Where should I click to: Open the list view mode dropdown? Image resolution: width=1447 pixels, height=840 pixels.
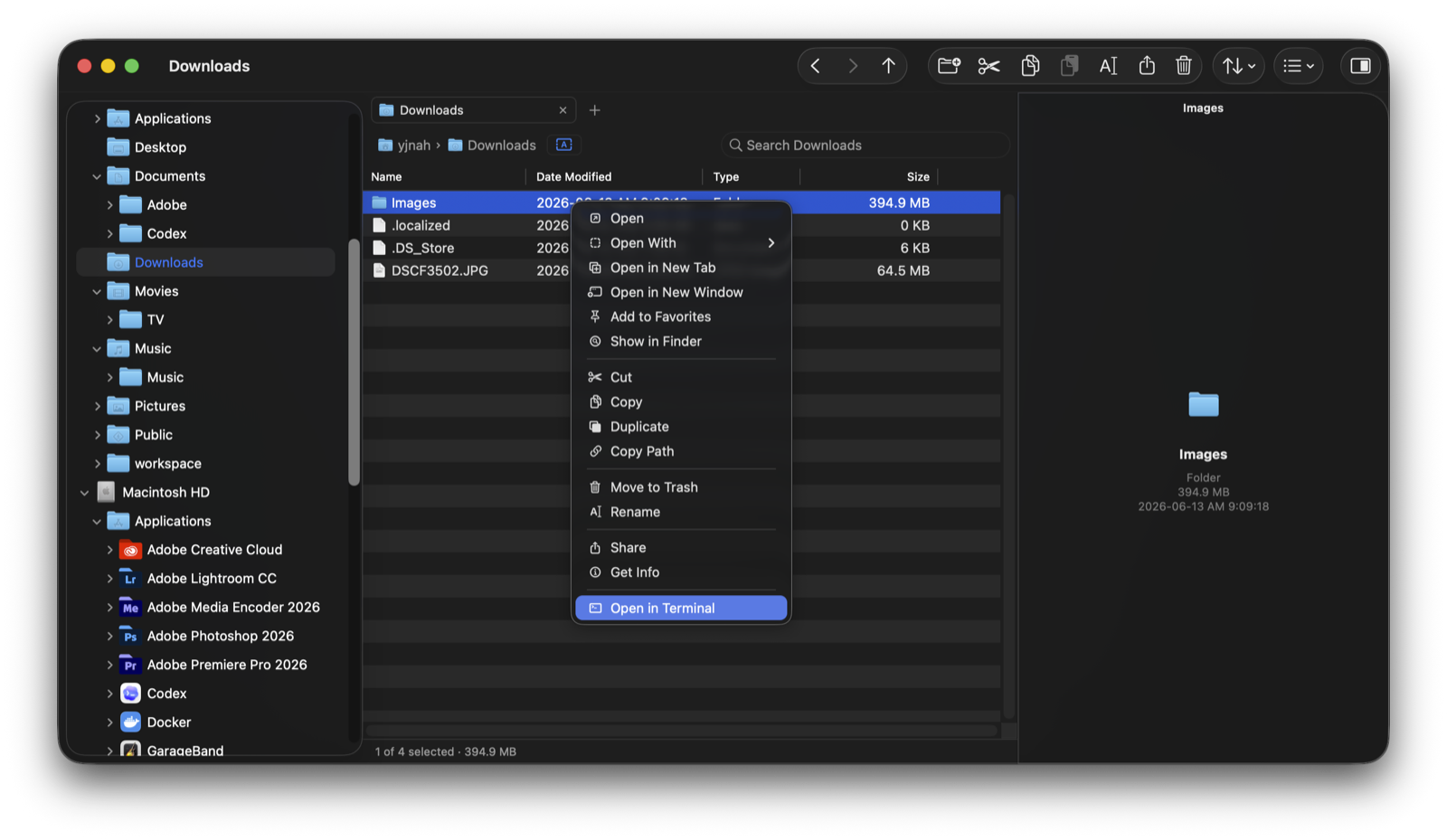click(x=1299, y=66)
